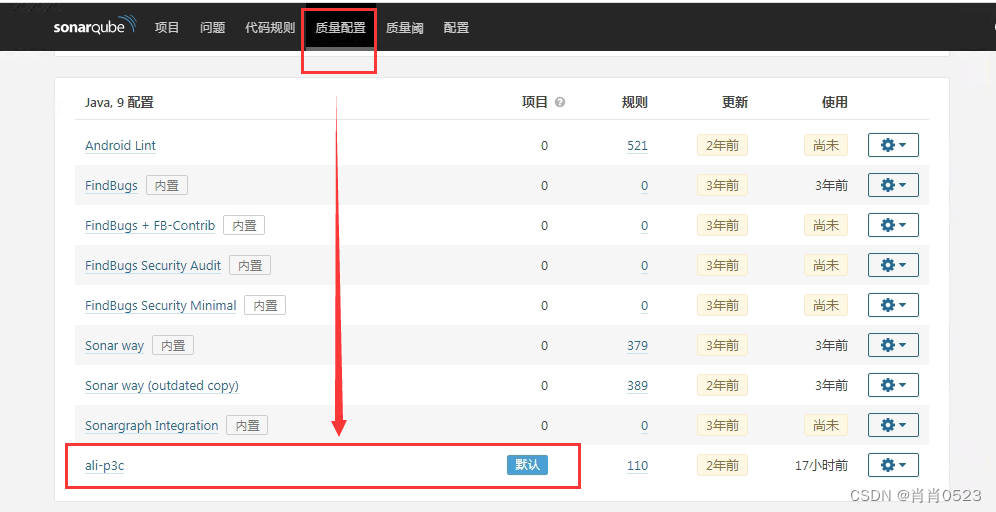View the 521 rules of Android Lint
This screenshot has height=512, width=996.
pyautogui.click(x=637, y=145)
